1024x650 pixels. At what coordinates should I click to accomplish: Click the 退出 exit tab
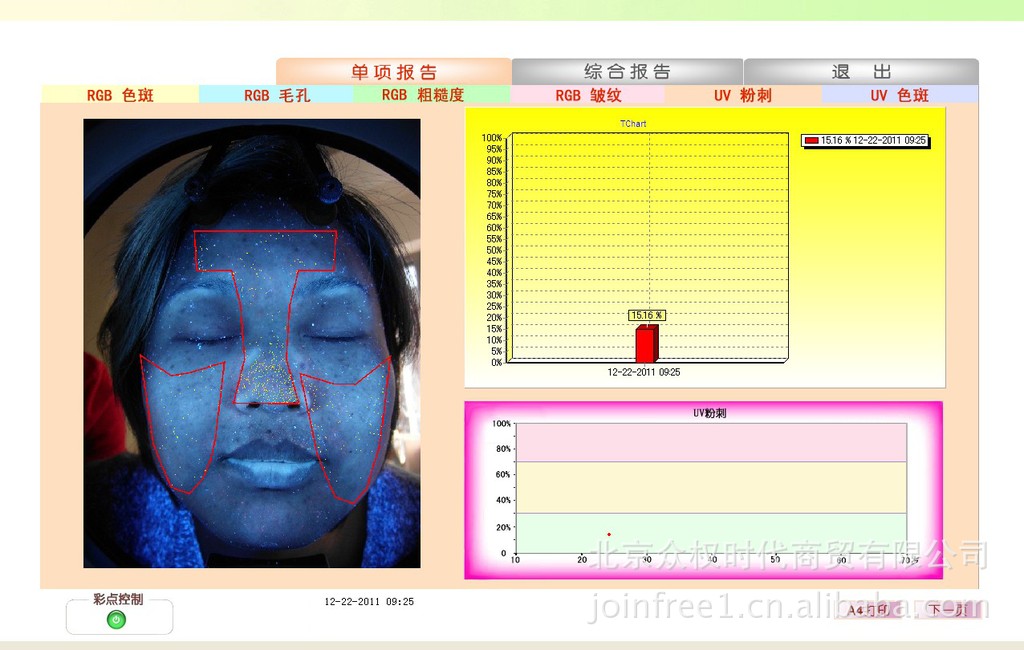point(861,72)
